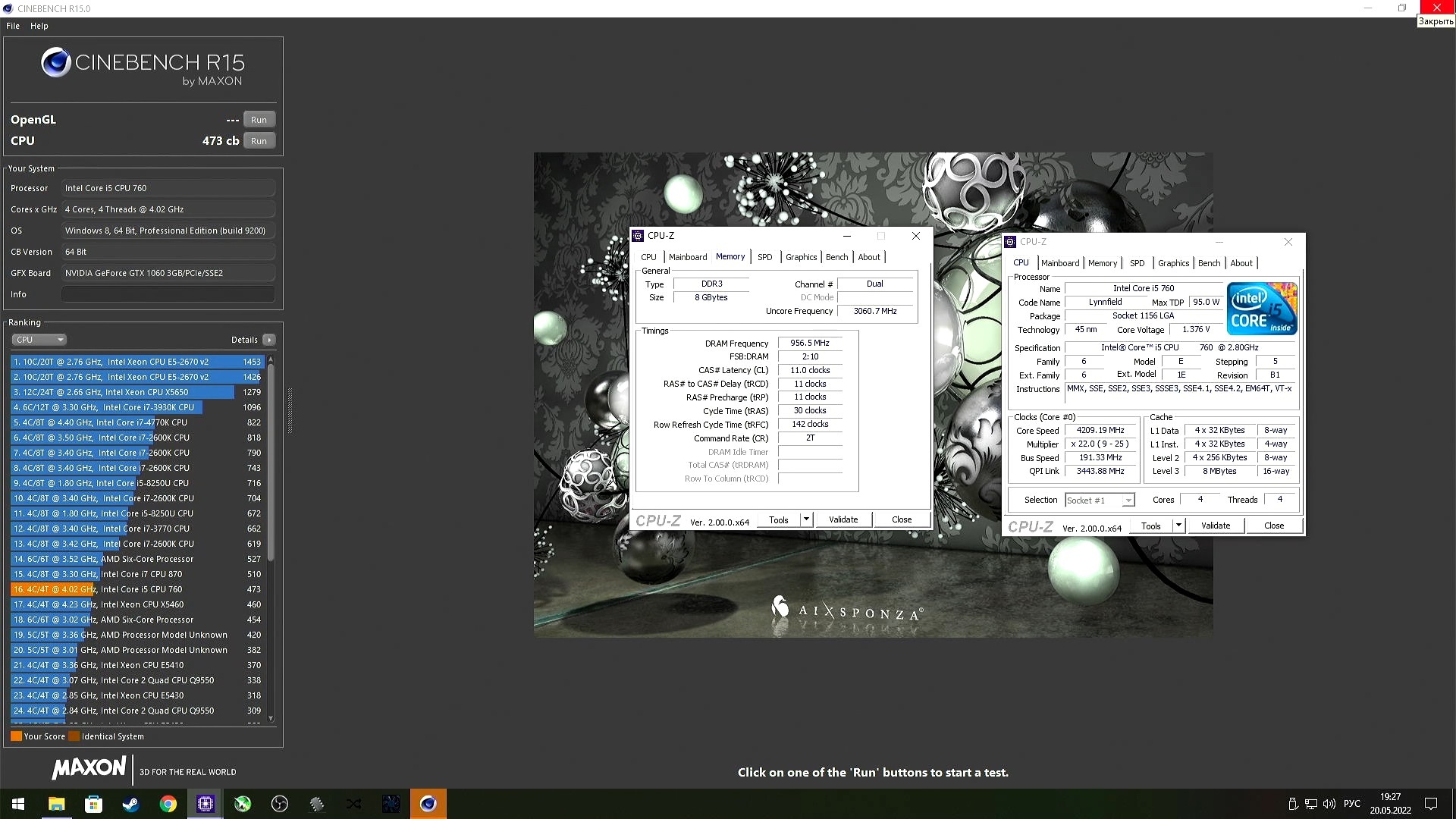Screen dimensions: 1456x819
Task: Open the memory chip app on the taskbar
Action: click(316, 804)
